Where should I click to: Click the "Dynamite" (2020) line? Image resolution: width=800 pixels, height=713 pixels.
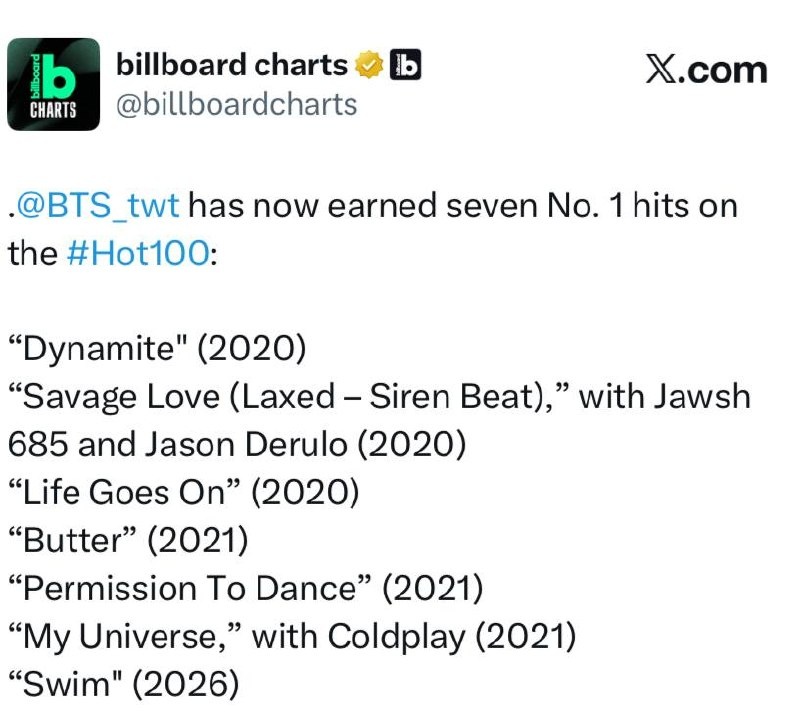(x=158, y=349)
